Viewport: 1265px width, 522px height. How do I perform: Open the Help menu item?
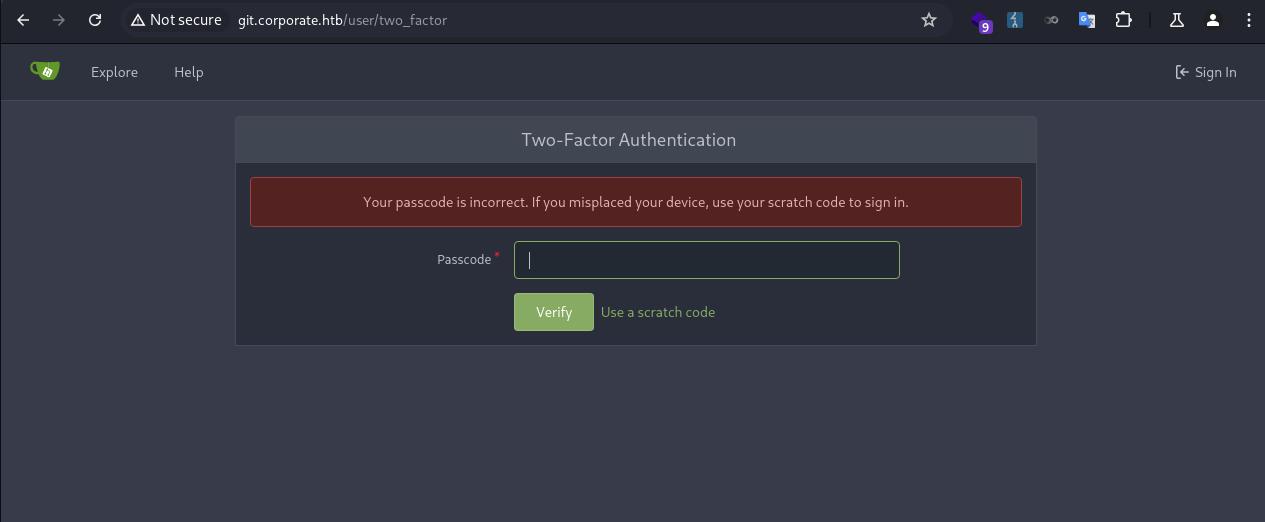188,72
